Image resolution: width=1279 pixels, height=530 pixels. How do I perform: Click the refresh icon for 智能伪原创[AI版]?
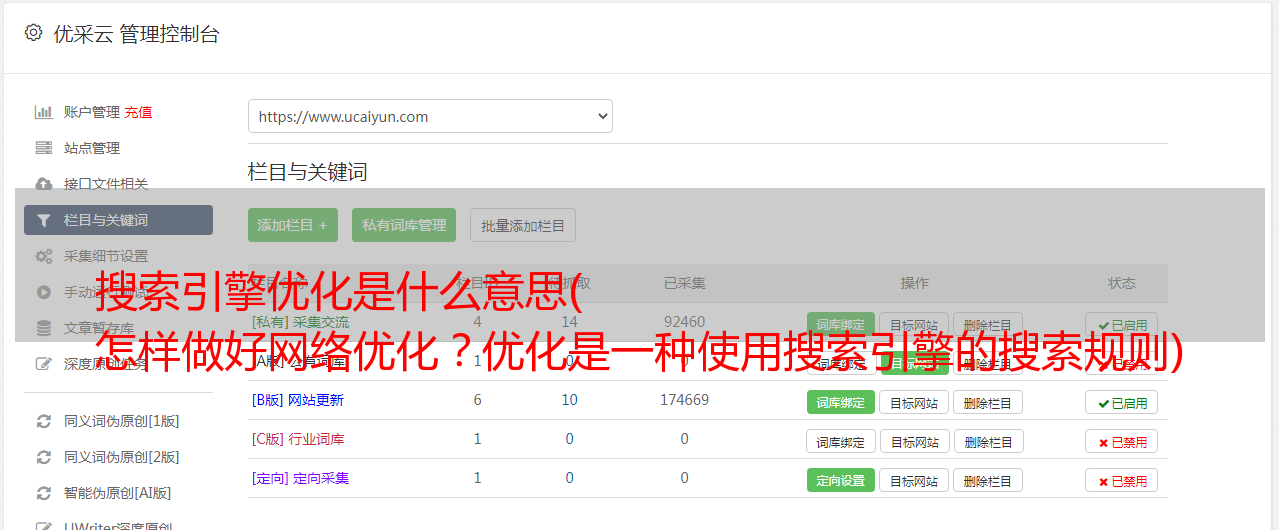tap(43, 493)
